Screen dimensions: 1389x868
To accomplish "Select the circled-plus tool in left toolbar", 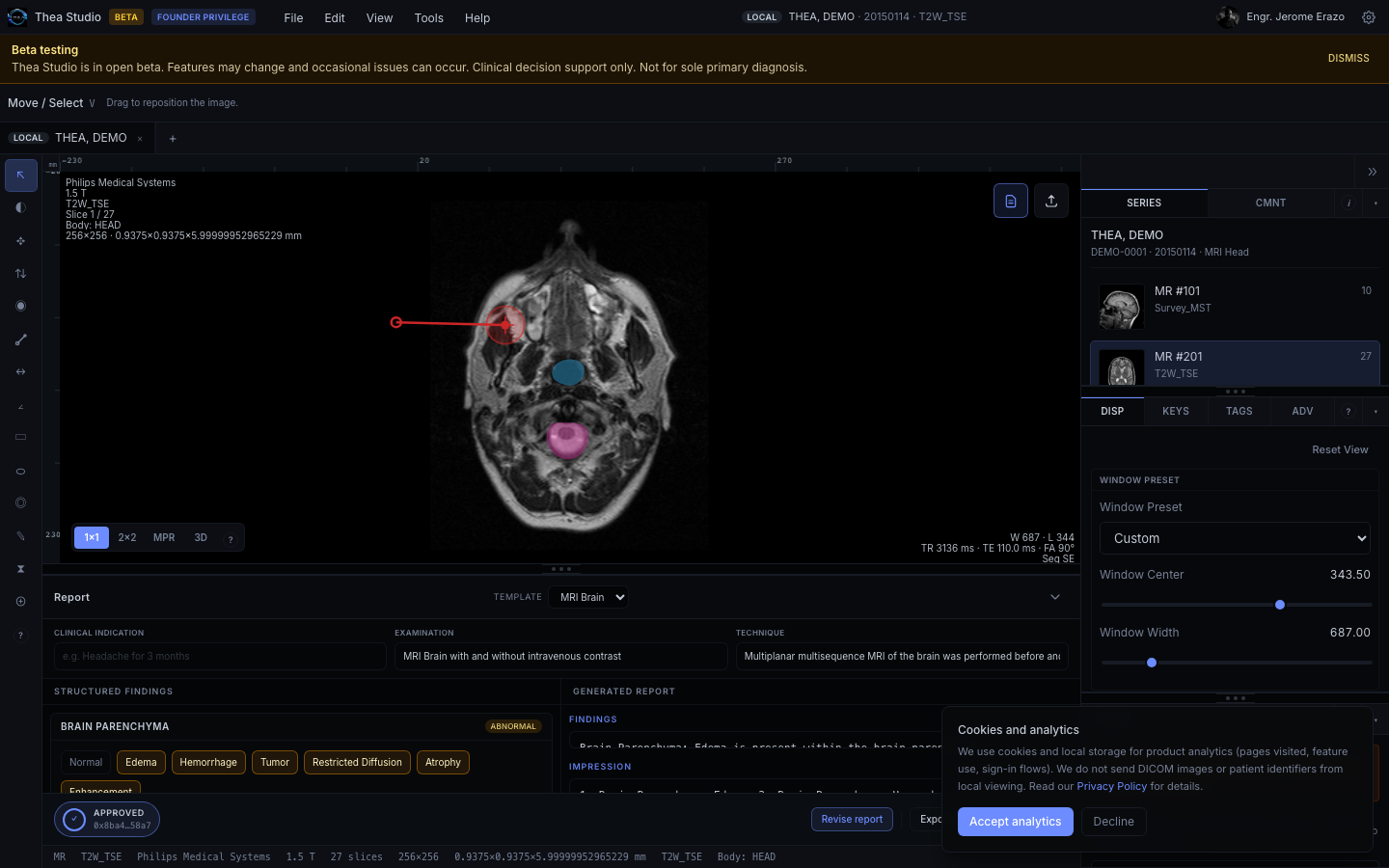I will tap(21, 602).
